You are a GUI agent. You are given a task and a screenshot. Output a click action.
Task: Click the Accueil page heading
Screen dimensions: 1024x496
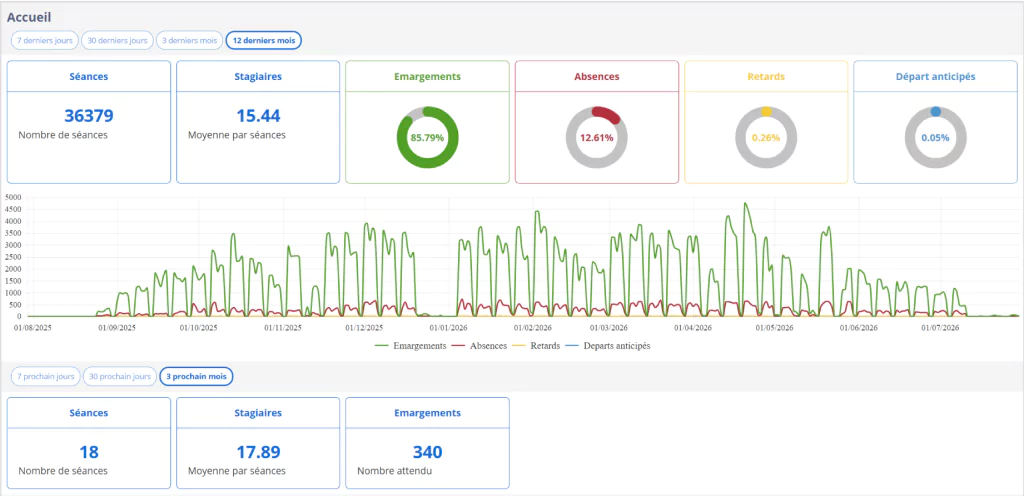pyautogui.click(x=29, y=16)
